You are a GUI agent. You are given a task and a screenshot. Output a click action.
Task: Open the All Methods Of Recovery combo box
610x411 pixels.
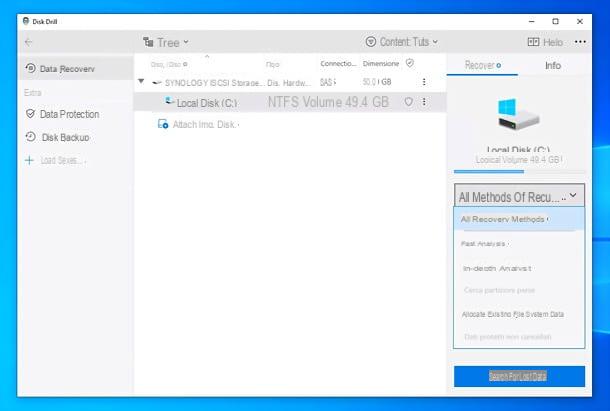(x=519, y=196)
